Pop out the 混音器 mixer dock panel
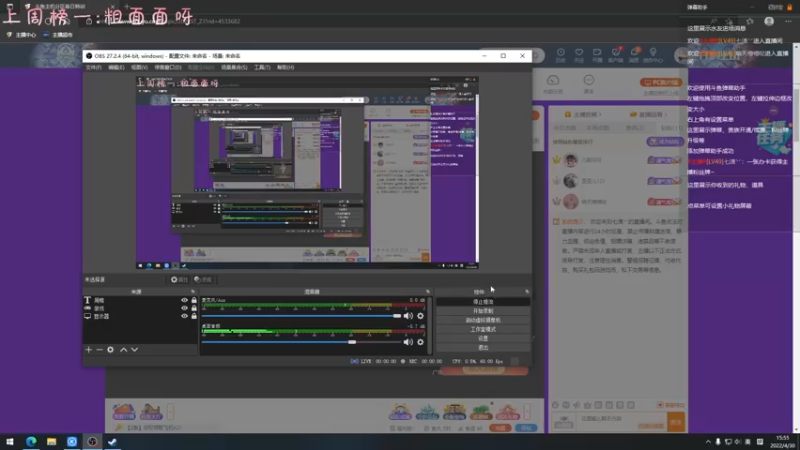This screenshot has width=800, height=450. pyautogui.click(x=428, y=291)
